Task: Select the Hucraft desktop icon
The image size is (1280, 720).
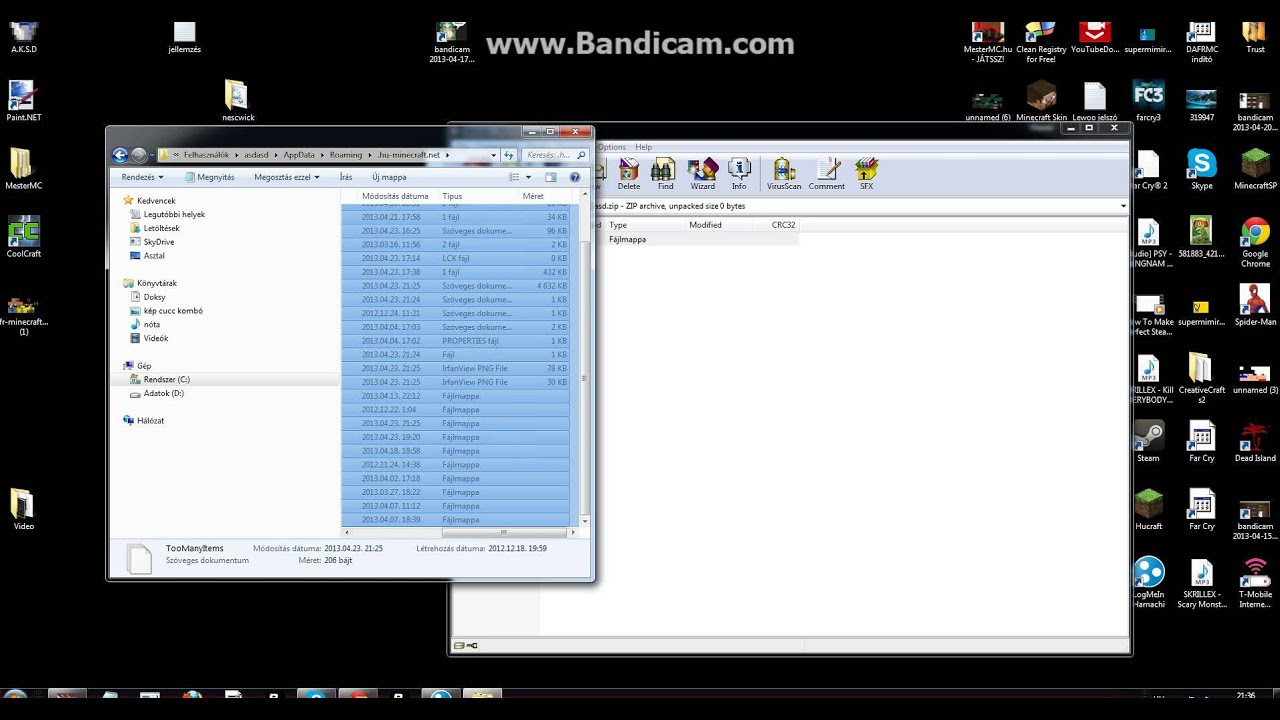Action: coord(1148,509)
